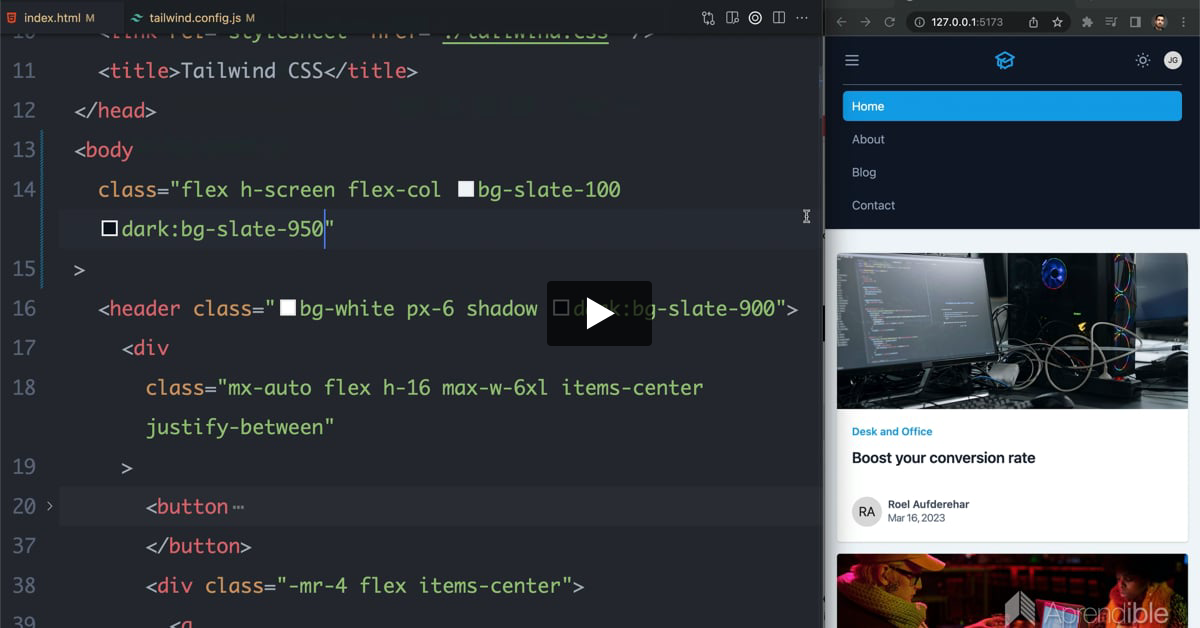This screenshot has height=628, width=1200.
Task: Click the graduation cap logo on the page
Action: click(x=1005, y=61)
